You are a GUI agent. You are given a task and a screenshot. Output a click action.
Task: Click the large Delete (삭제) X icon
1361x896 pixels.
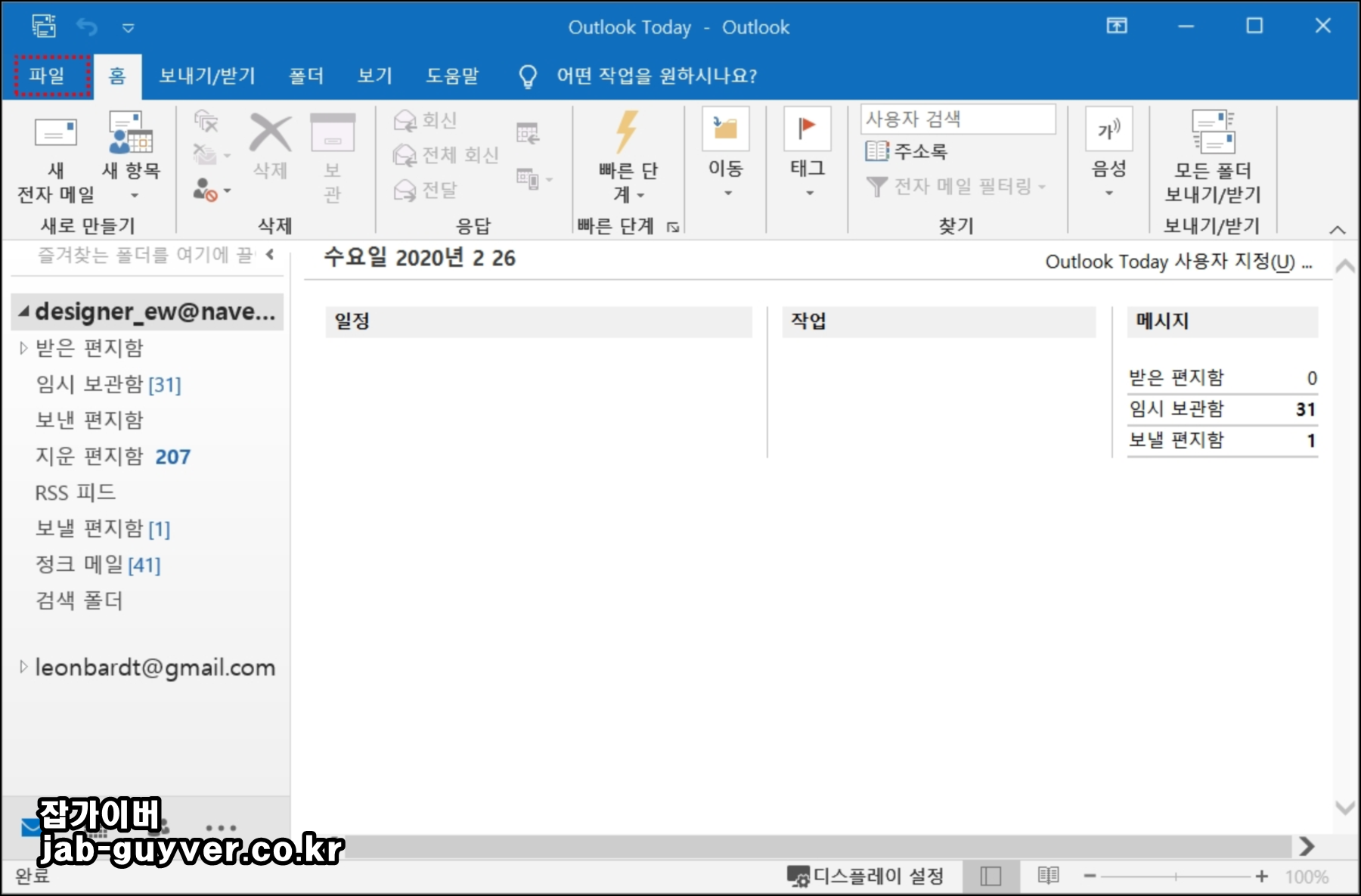point(270,133)
